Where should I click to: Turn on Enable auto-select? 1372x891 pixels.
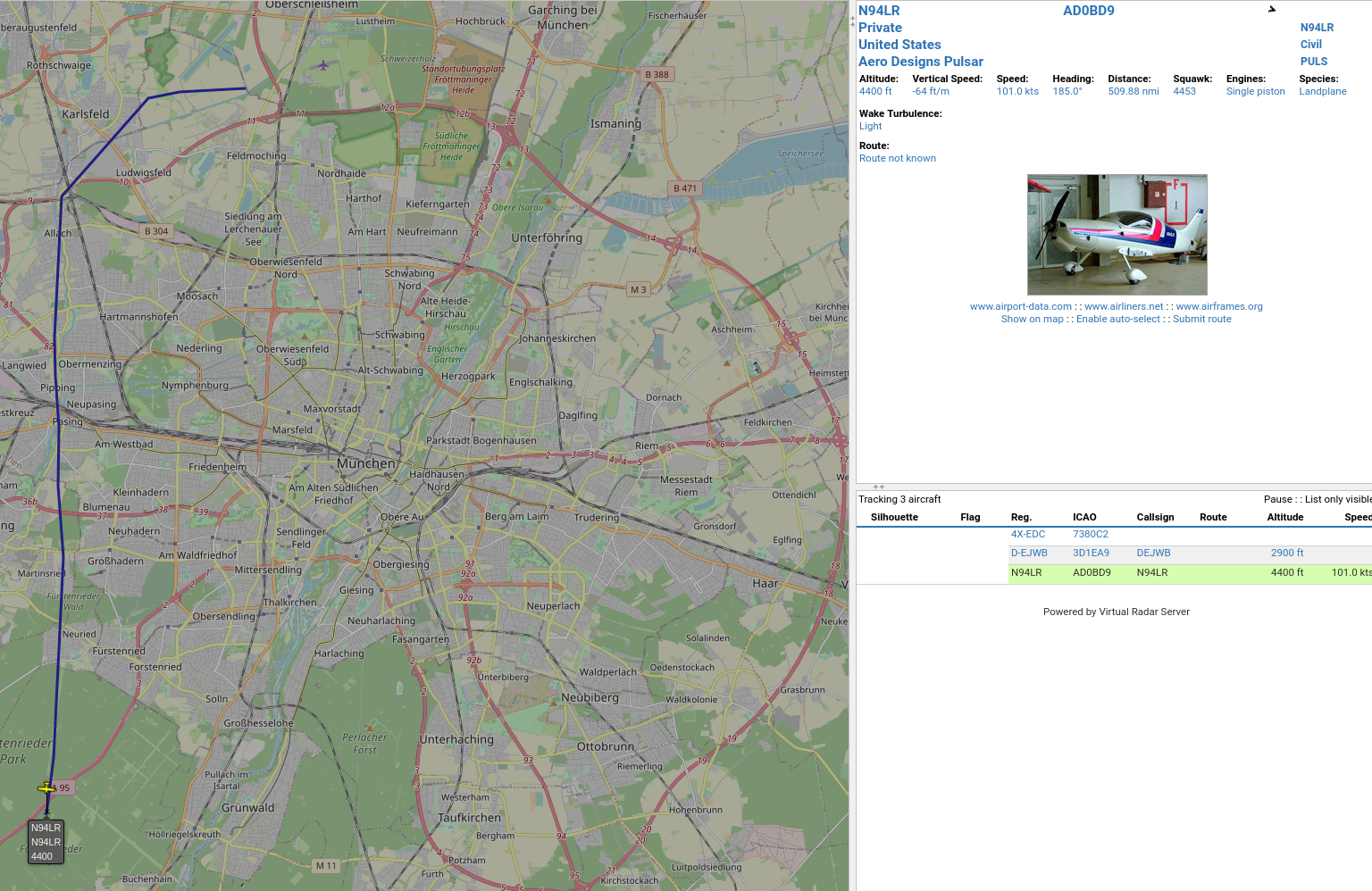click(x=1118, y=319)
